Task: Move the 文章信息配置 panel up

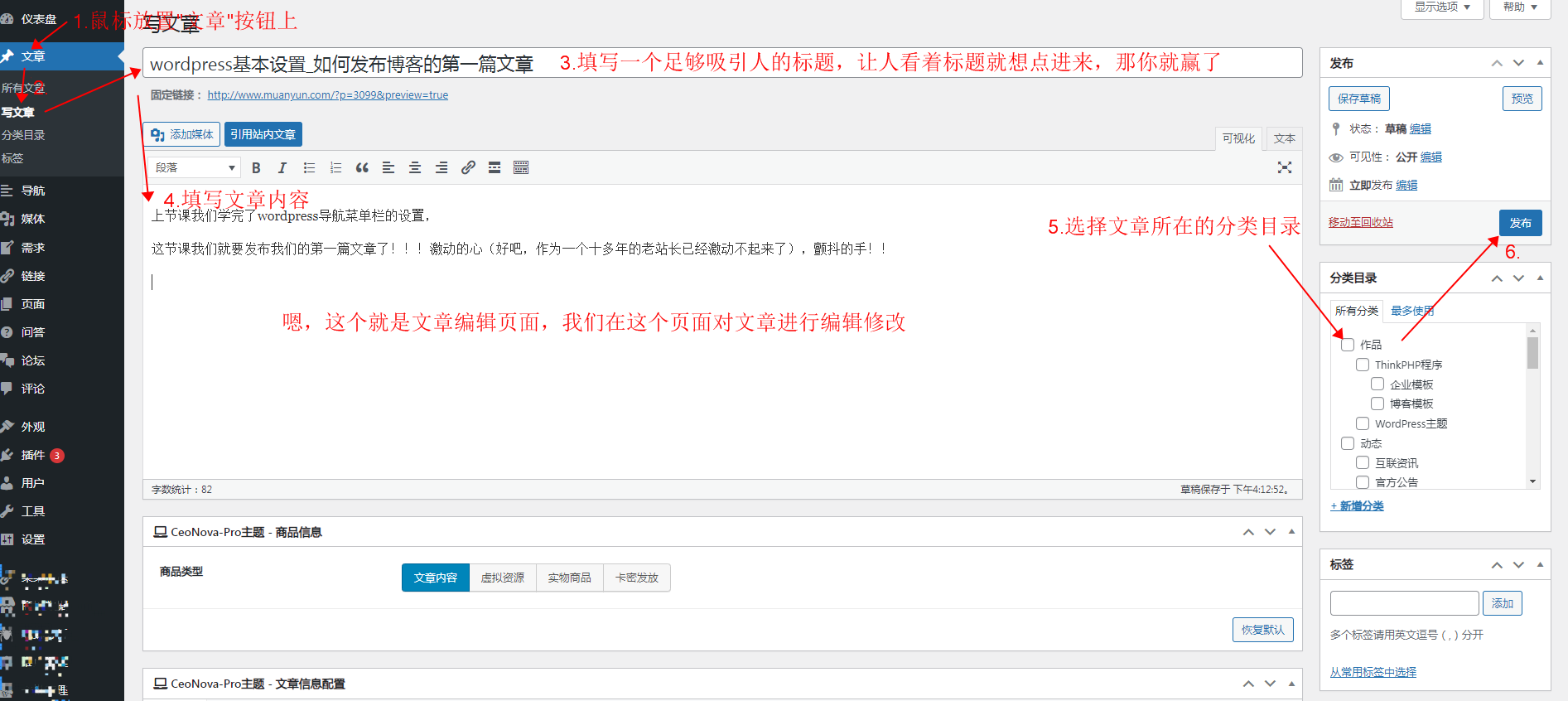Action: coord(1248,684)
